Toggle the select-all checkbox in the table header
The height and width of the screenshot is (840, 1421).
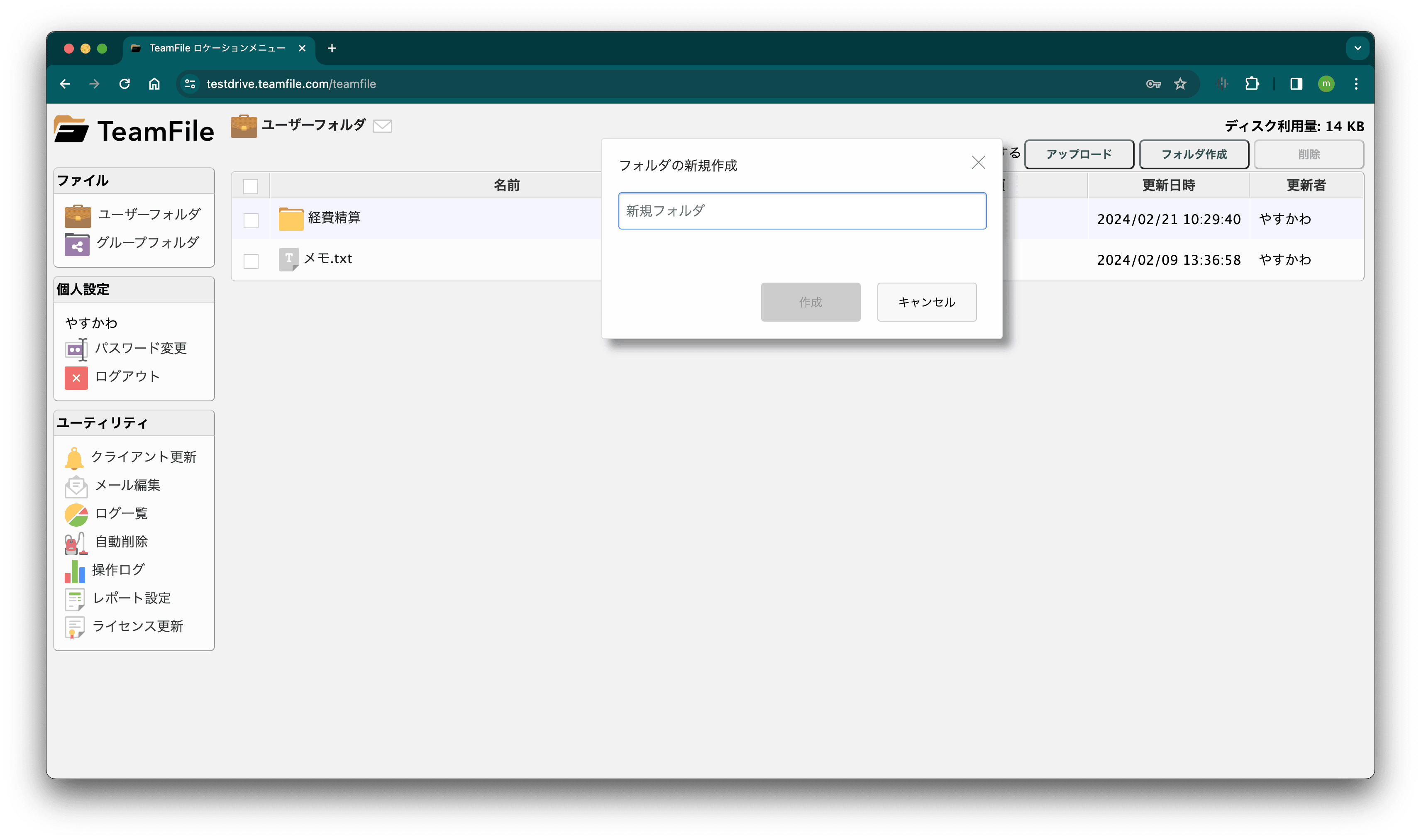[251, 186]
